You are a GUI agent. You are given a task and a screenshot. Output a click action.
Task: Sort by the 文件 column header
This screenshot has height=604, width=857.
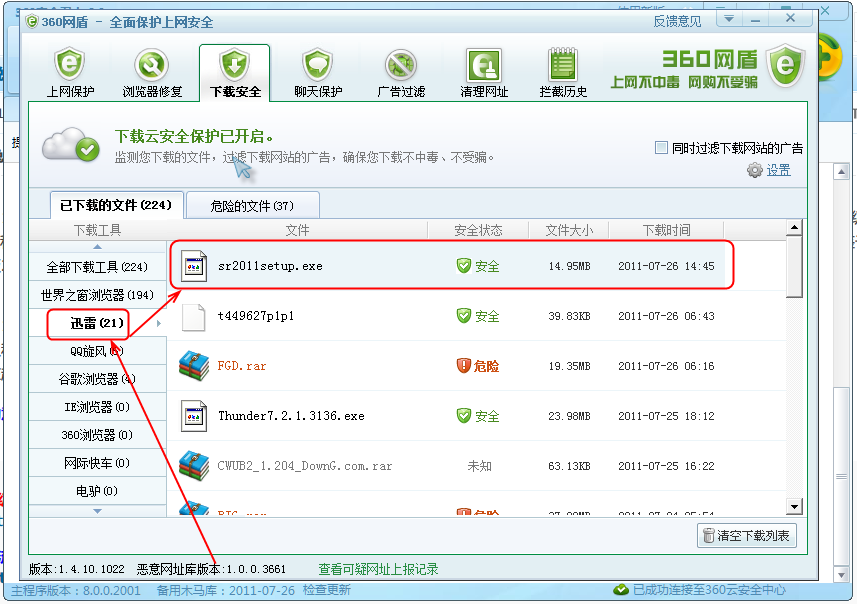point(297,230)
